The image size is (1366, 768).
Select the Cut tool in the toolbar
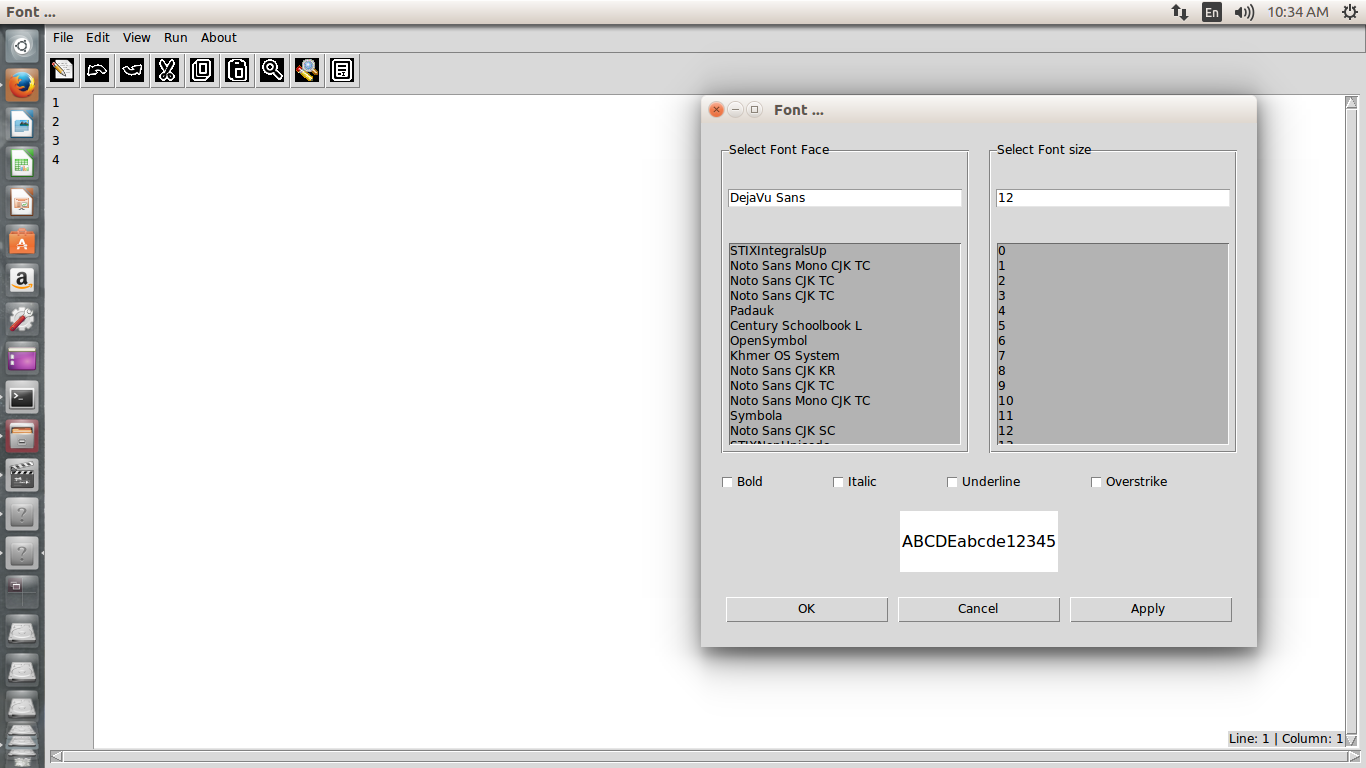[x=167, y=70]
